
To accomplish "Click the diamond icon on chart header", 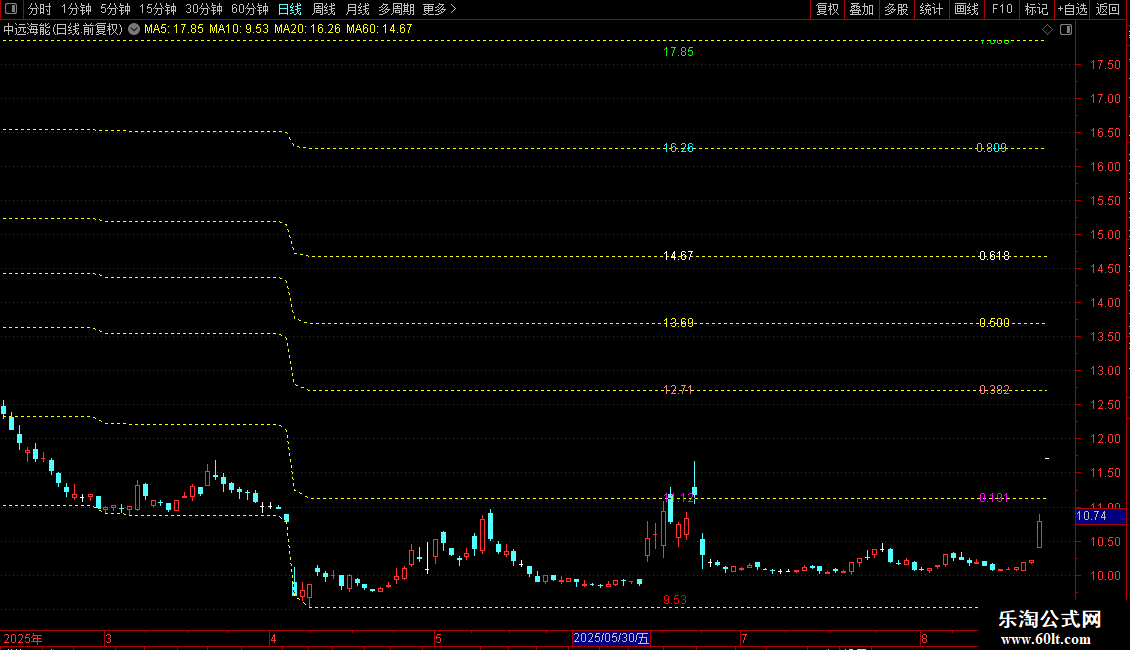I will [1047, 30].
